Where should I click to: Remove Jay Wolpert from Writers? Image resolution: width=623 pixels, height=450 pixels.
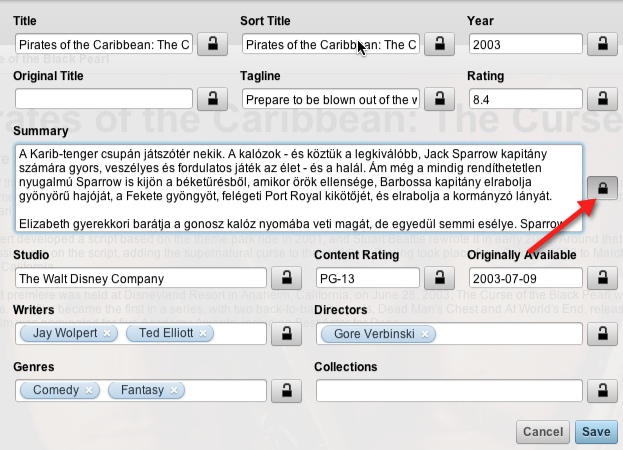pyautogui.click(x=106, y=334)
